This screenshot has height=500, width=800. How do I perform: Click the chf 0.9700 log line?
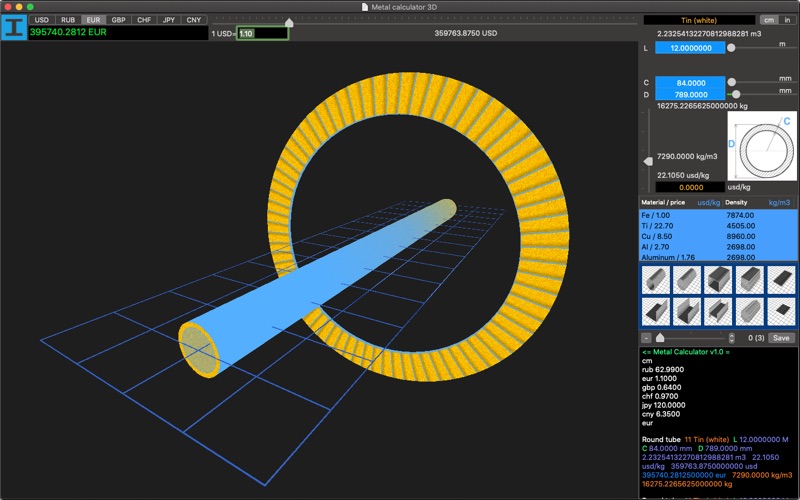pyautogui.click(x=660, y=396)
